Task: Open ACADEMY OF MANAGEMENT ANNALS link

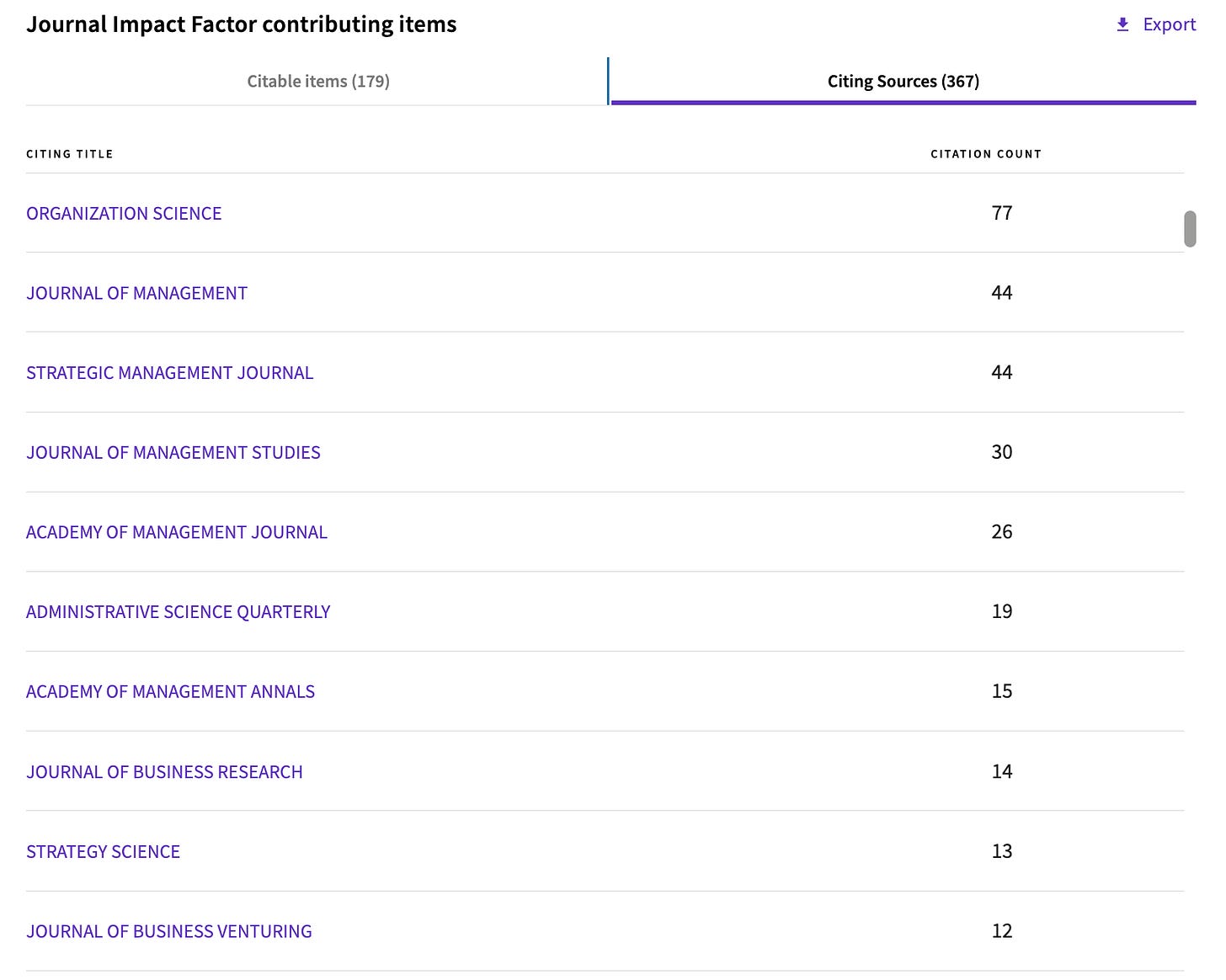Action: [x=170, y=692]
